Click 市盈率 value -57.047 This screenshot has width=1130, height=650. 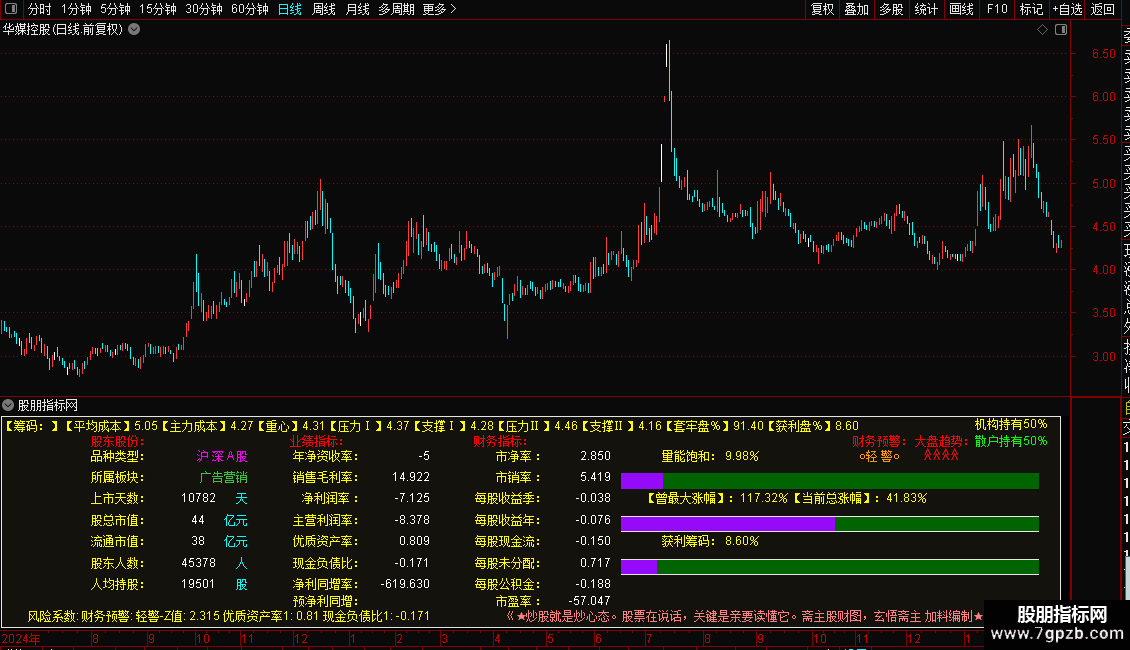(x=590, y=601)
